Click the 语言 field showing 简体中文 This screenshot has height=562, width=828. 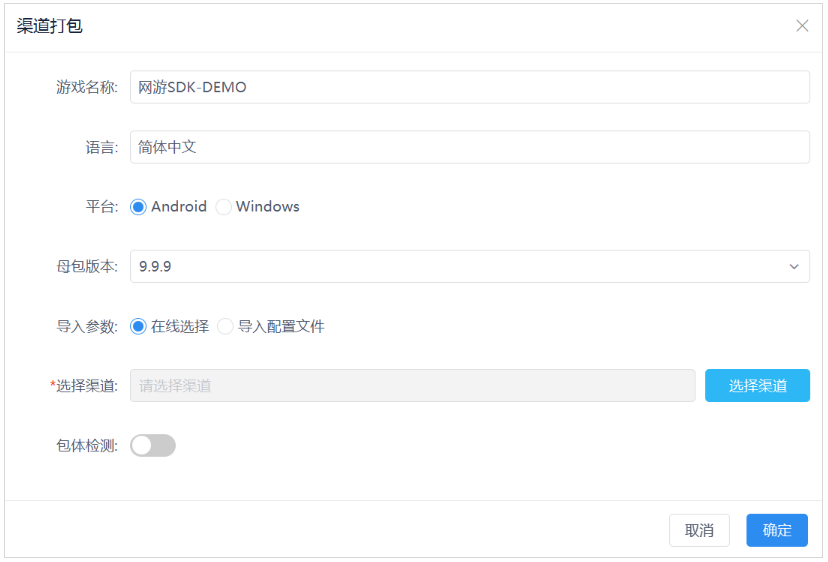click(469, 147)
